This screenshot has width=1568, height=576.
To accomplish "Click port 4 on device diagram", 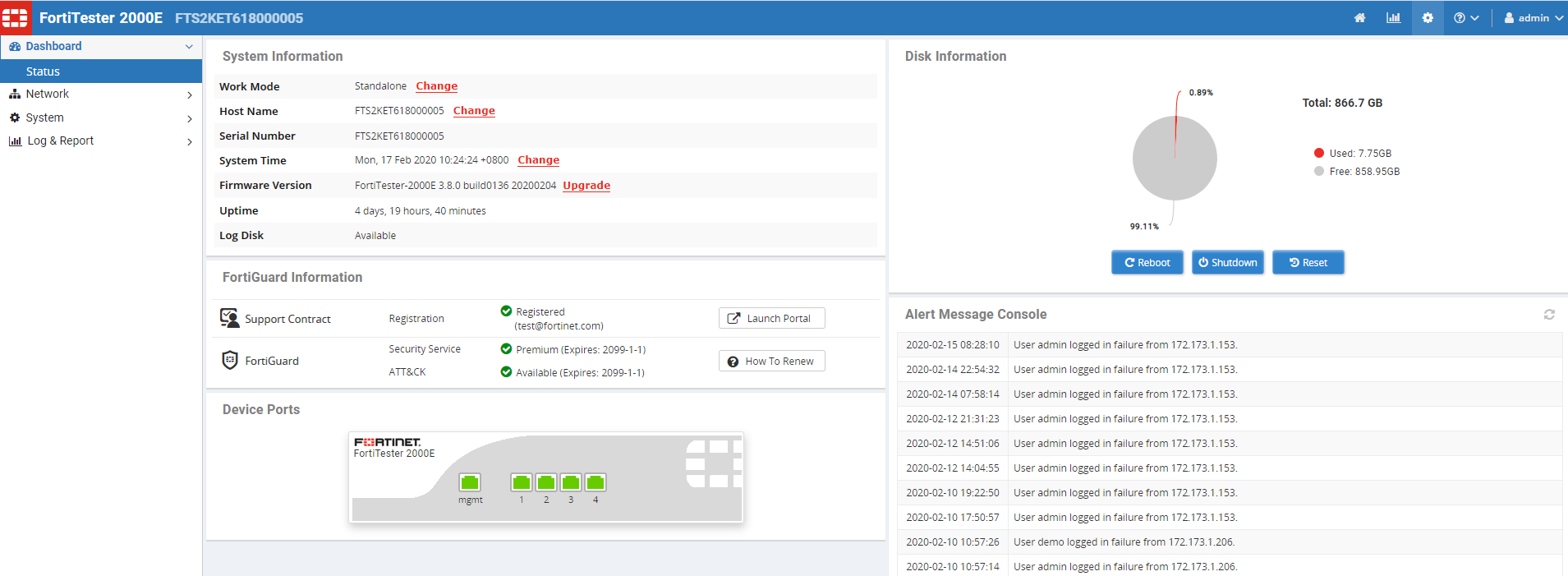I will (595, 482).
